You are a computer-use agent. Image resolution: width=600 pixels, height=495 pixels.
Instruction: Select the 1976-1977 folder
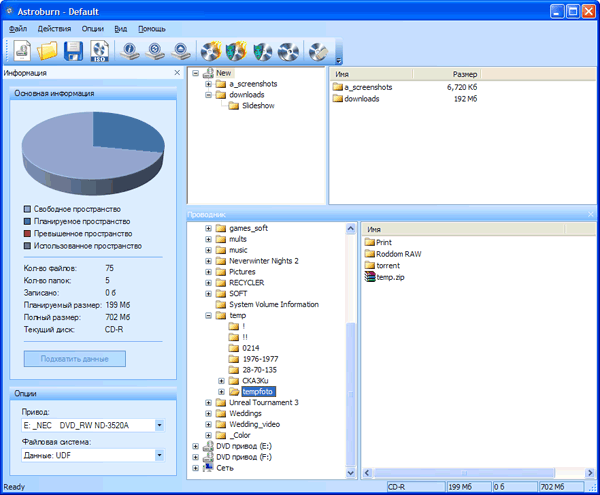point(260,359)
